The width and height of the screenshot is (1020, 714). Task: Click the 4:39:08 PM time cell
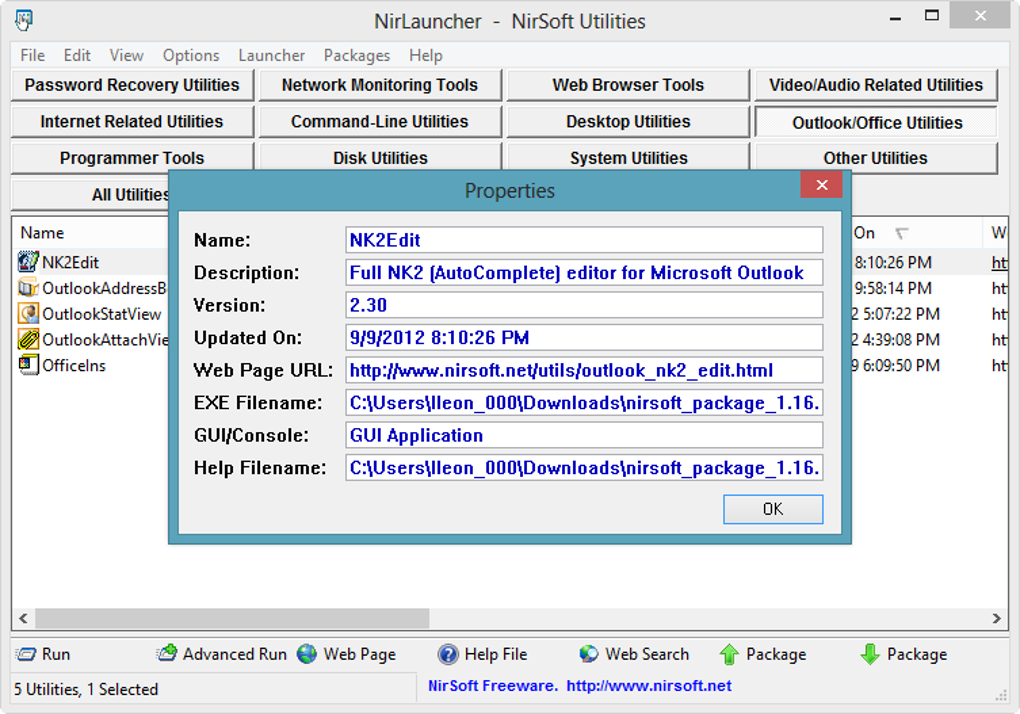[901, 339]
